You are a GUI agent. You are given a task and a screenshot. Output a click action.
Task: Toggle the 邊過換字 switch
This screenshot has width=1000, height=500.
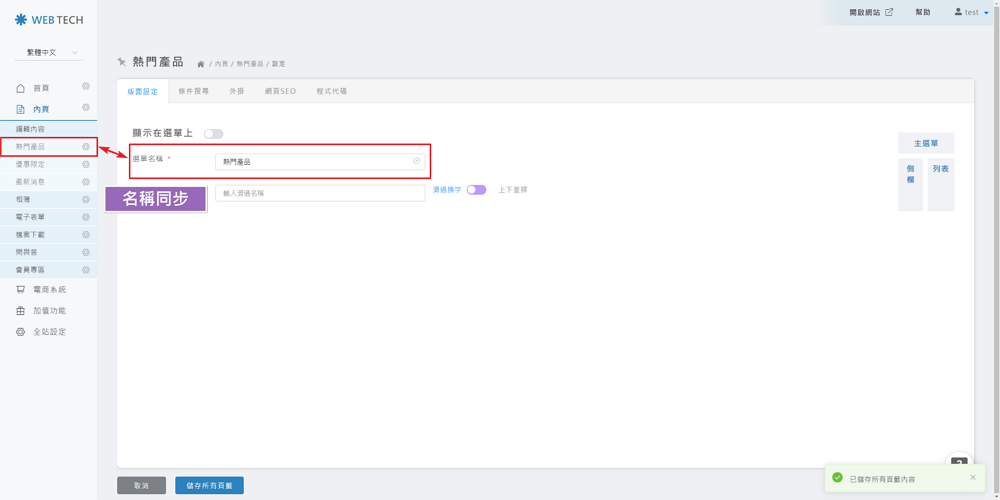point(476,190)
